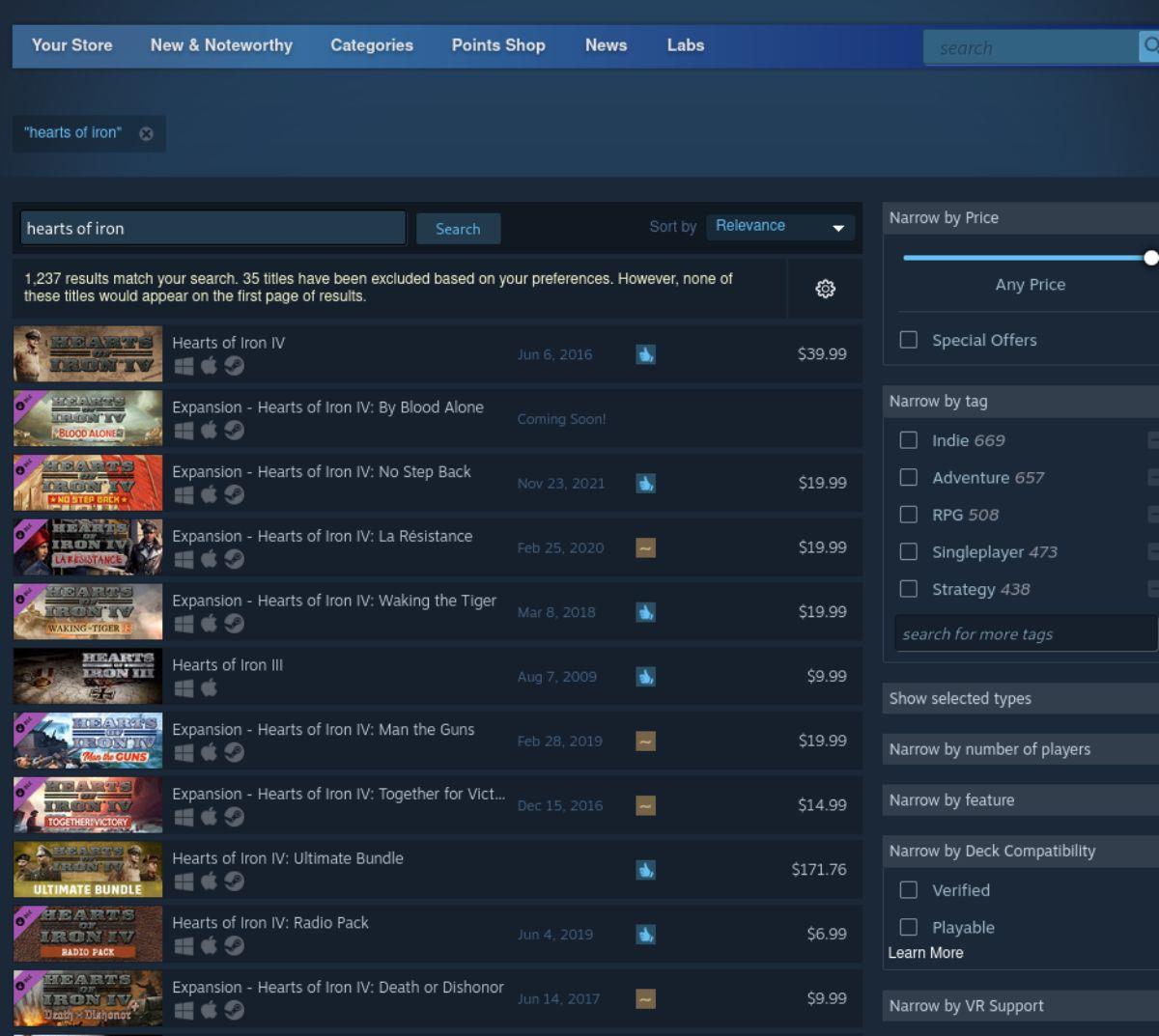Open the search preferences gear icon

[x=825, y=288]
